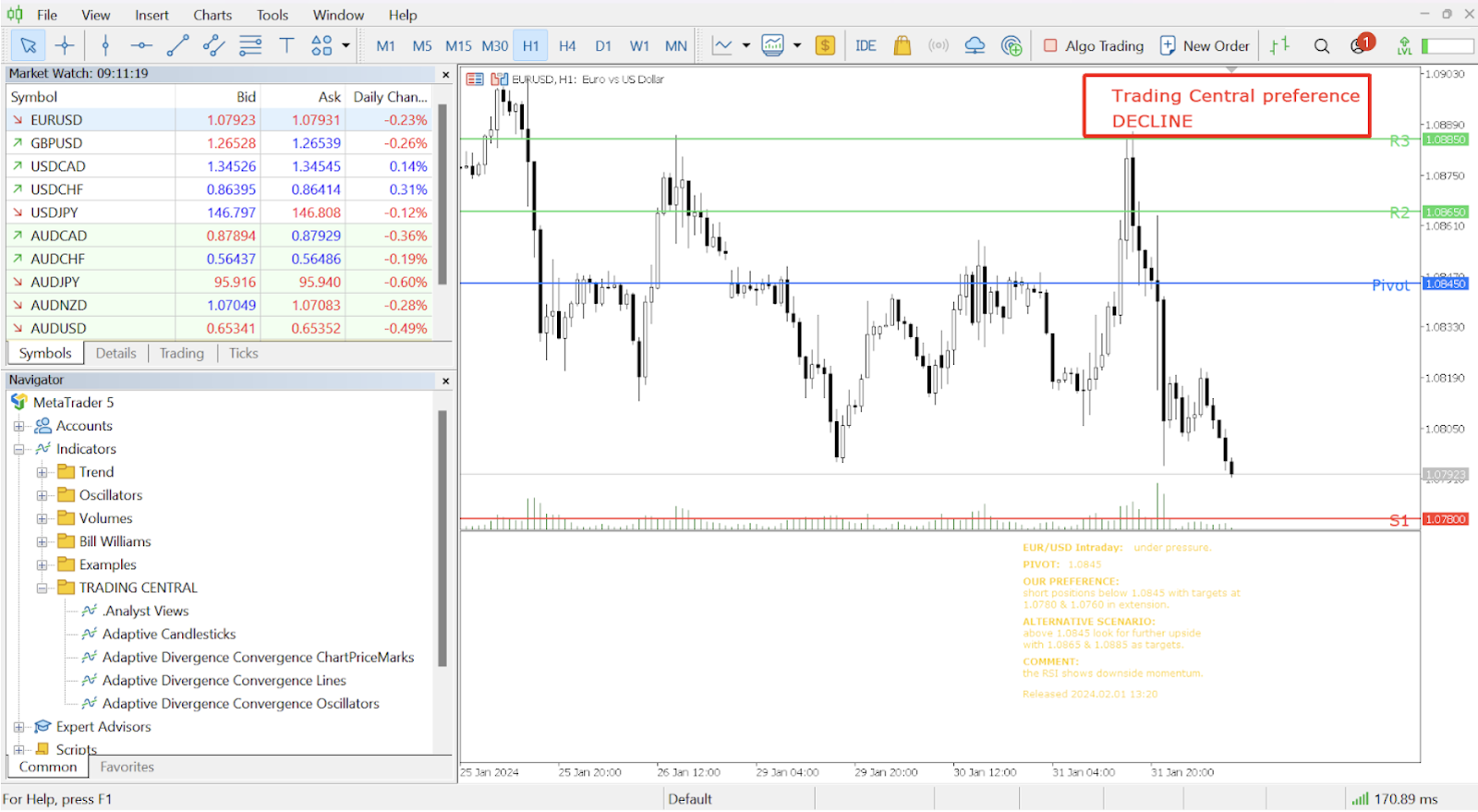1478x812 pixels.
Task: Click the chart grid icon beside EURUSD title
Action: pyautogui.click(x=475, y=79)
